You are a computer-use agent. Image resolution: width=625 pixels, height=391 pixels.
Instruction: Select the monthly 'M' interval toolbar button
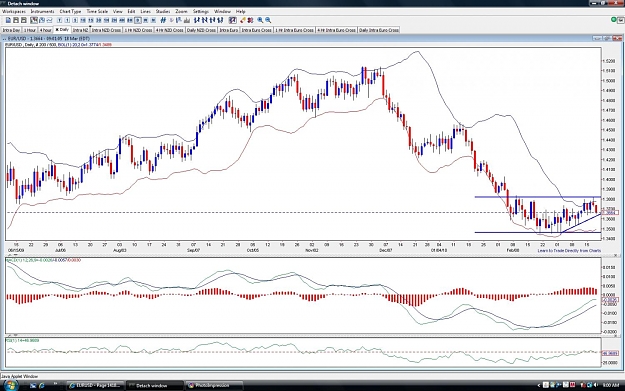pos(153,20)
